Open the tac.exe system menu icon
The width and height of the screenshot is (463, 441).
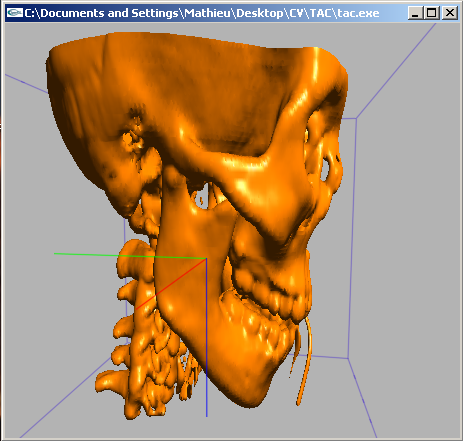[x=15, y=13]
